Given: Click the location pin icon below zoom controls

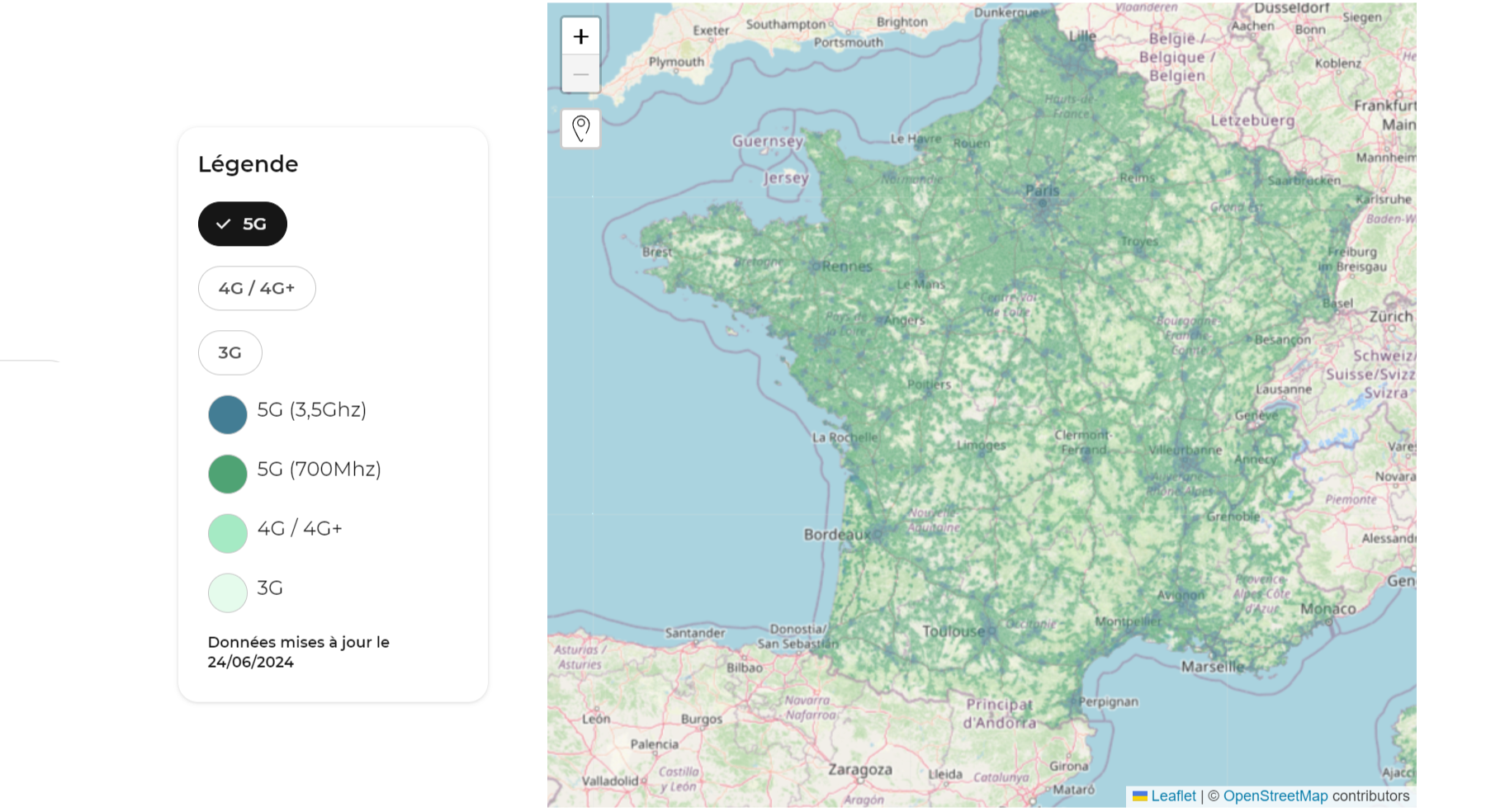Looking at the screenshot, I should [x=581, y=128].
